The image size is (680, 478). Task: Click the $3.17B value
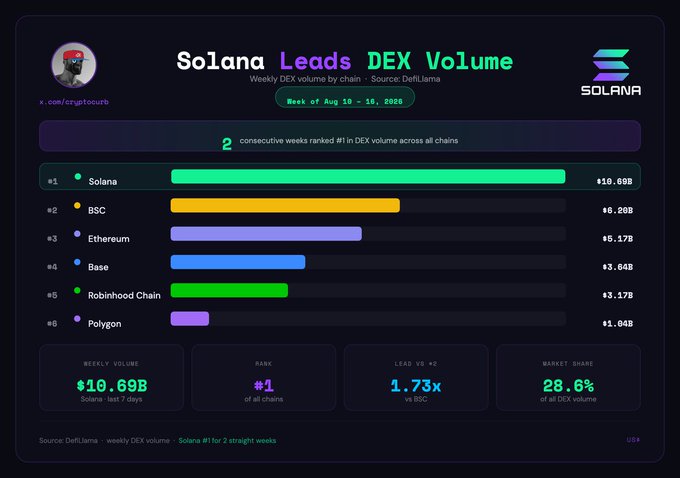[x=618, y=295]
